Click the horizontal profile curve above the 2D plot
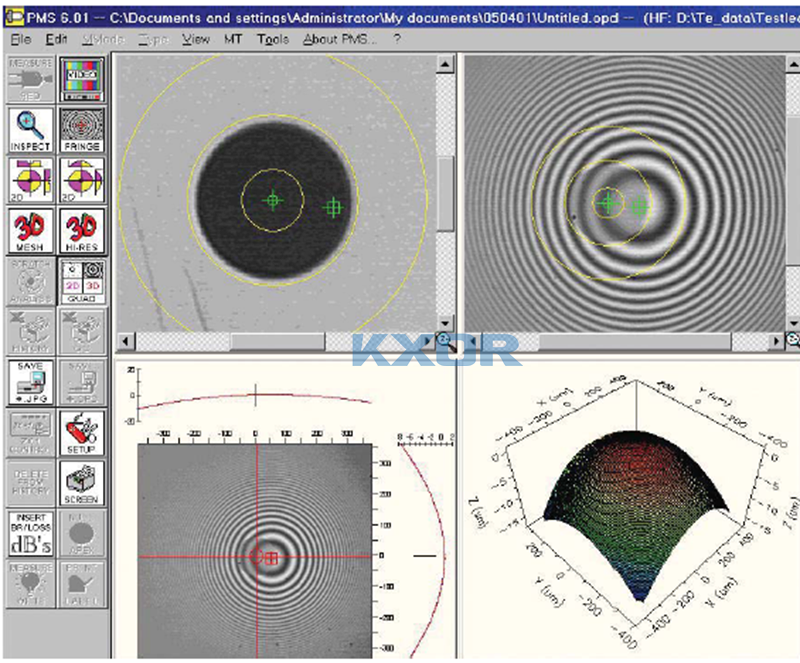This screenshot has height=663, width=800. tap(255, 400)
